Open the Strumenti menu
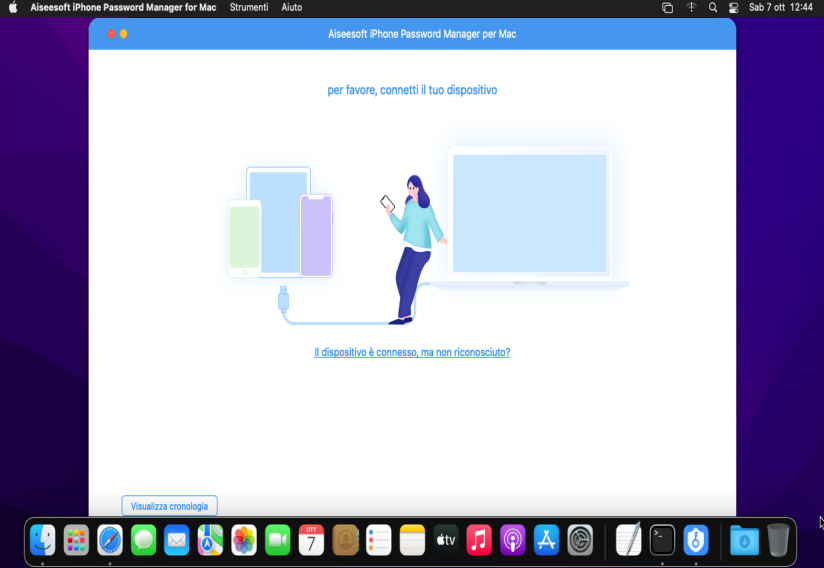Viewport: 824px width, 568px height. pyautogui.click(x=249, y=7)
